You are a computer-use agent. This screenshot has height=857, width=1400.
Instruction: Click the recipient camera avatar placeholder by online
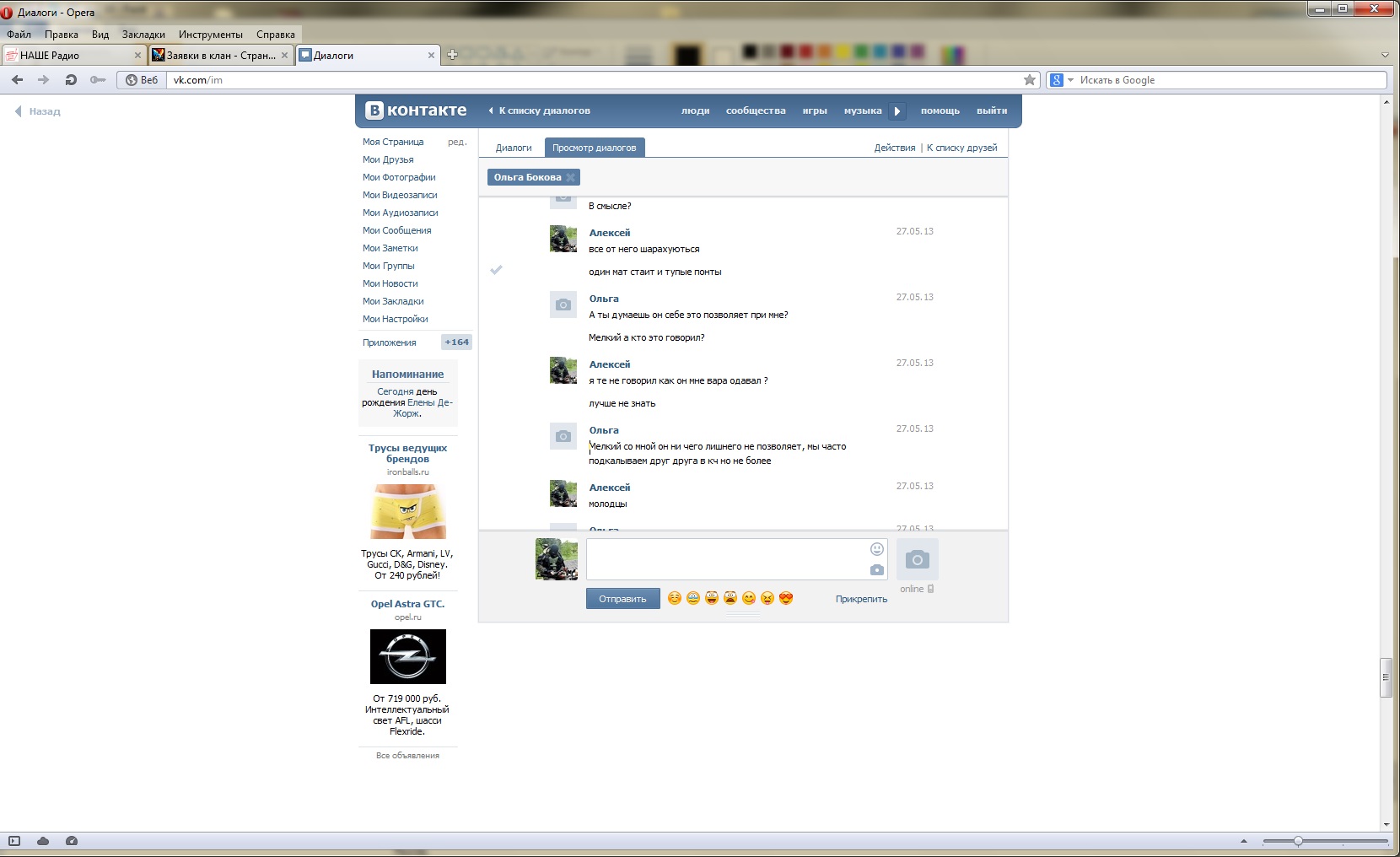[x=918, y=559]
